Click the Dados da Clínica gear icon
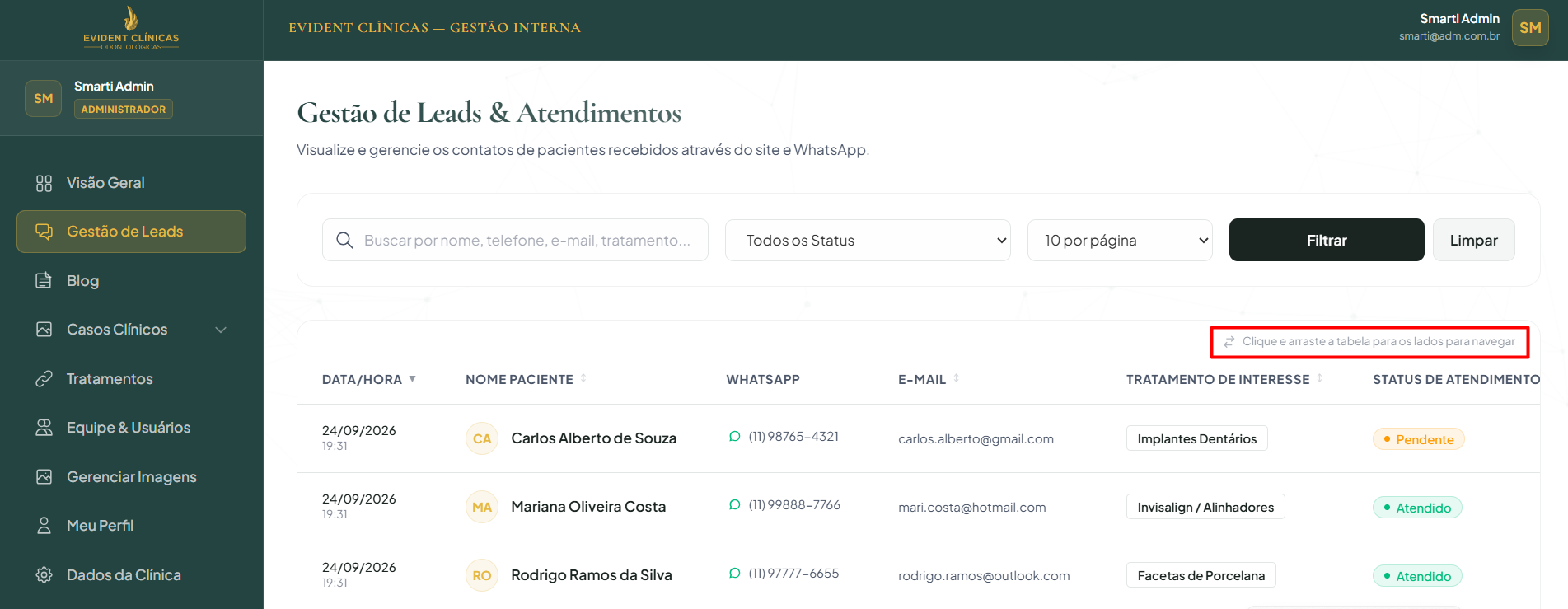 point(44,575)
